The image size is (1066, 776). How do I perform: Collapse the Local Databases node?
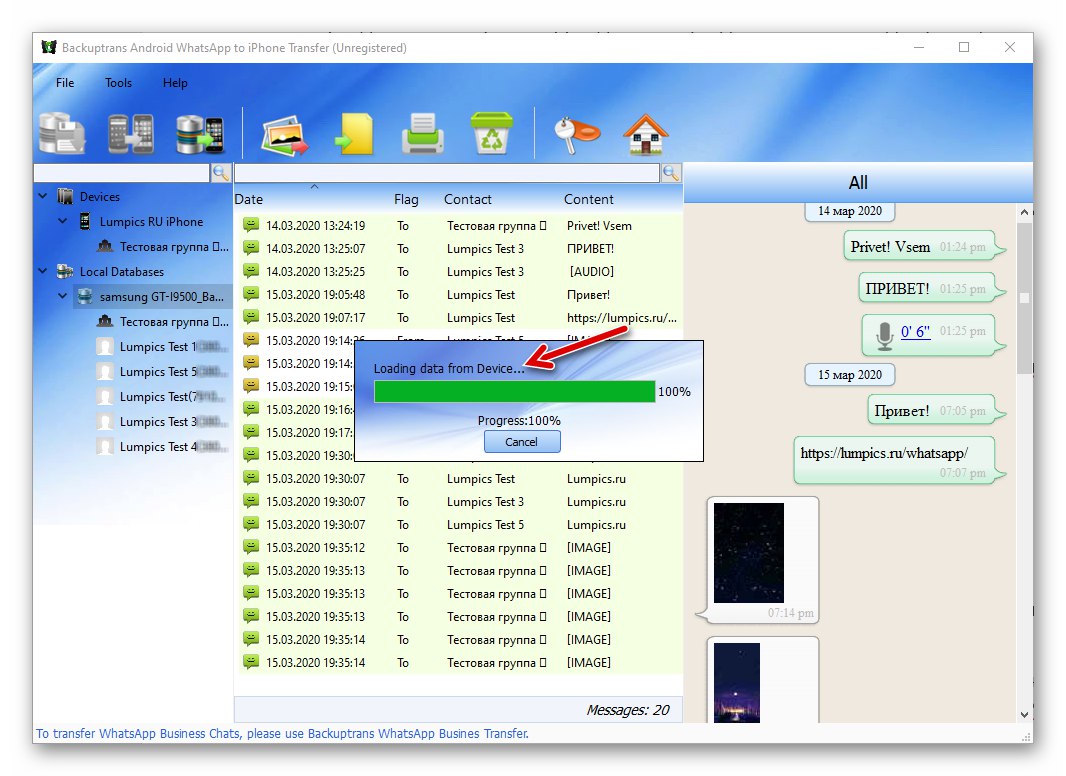click(x=43, y=271)
